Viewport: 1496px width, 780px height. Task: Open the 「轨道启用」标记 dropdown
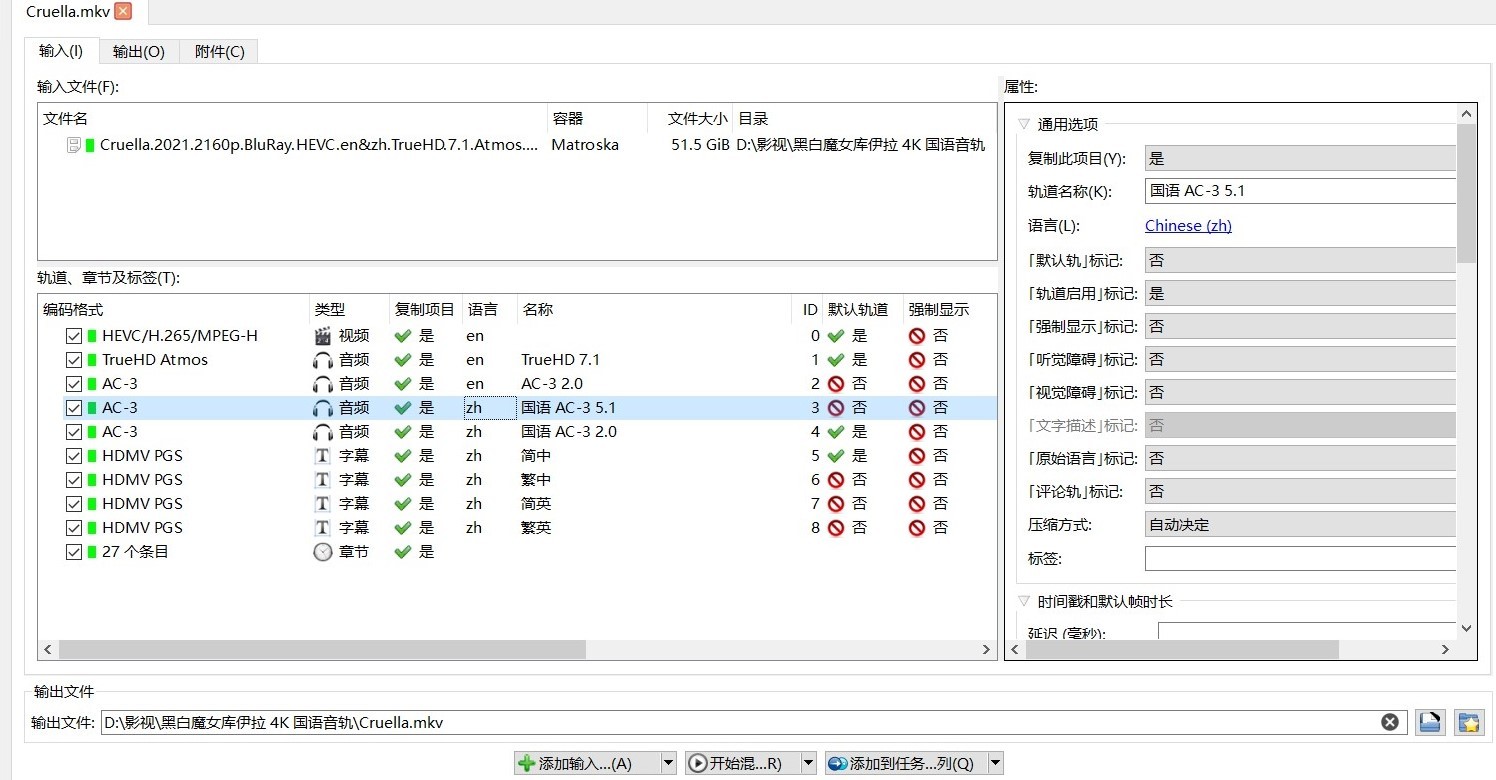pyautogui.click(x=1300, y=293)
